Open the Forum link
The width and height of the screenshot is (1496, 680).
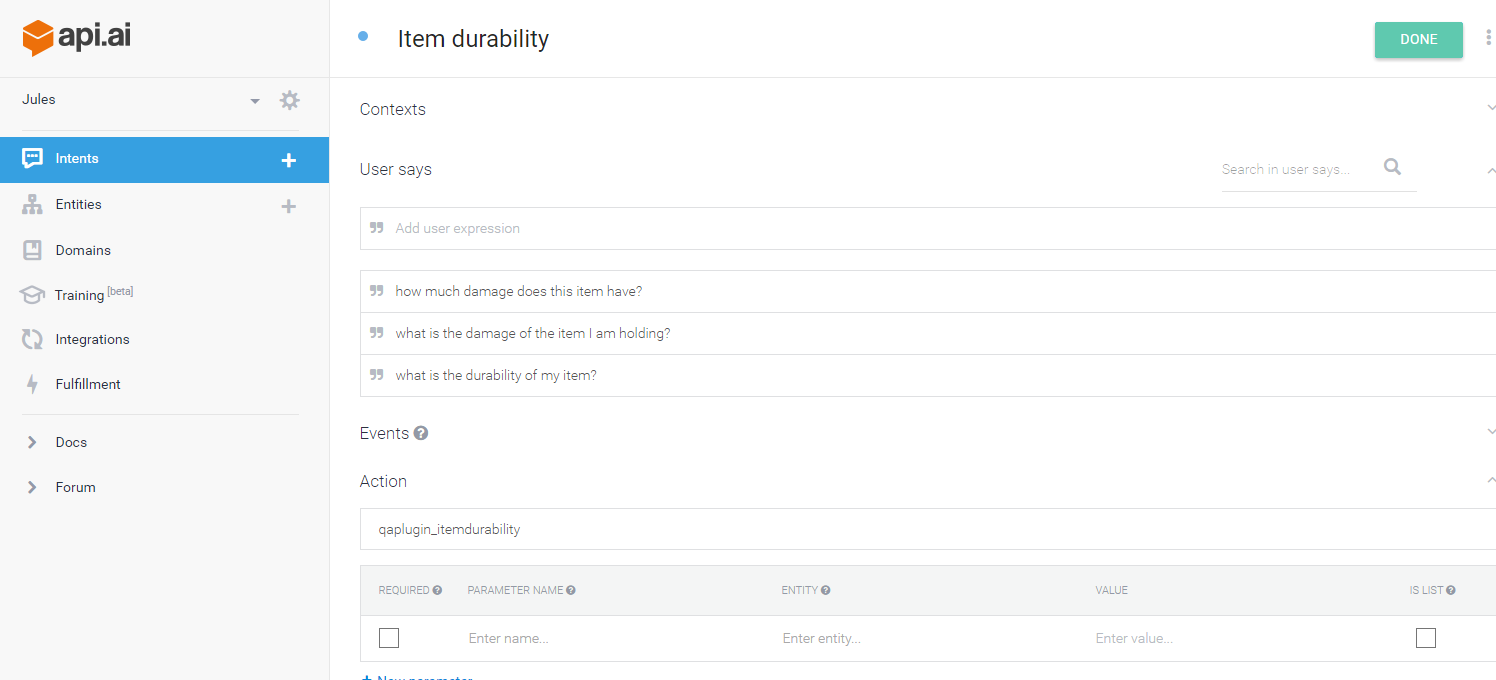pyautogui.click(x=75, y=487)
